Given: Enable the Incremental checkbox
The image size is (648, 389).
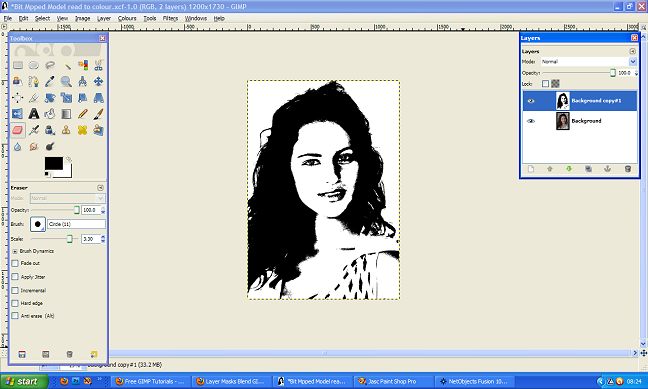Looking at the screenshot, I should pyautogui.click(x=15, y=290).
